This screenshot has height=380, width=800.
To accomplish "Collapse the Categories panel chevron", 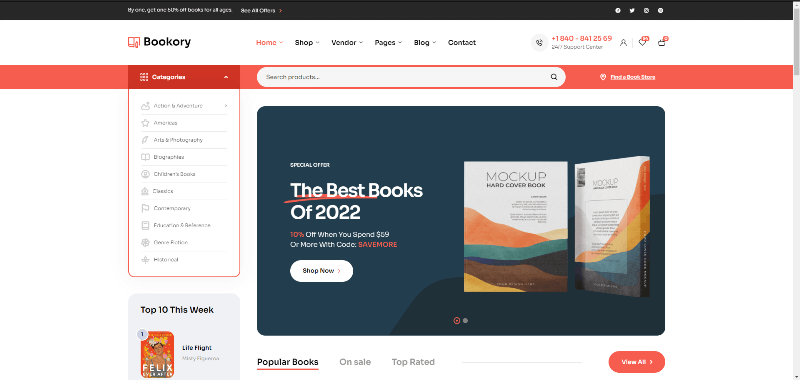I will (x=226, y=77).
